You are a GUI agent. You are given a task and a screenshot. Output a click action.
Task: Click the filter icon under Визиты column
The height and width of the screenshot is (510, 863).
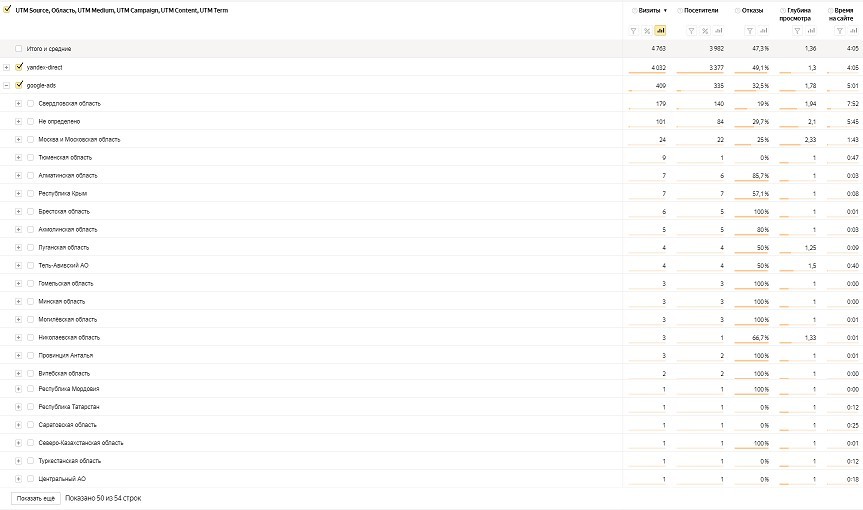pos(634,30)
